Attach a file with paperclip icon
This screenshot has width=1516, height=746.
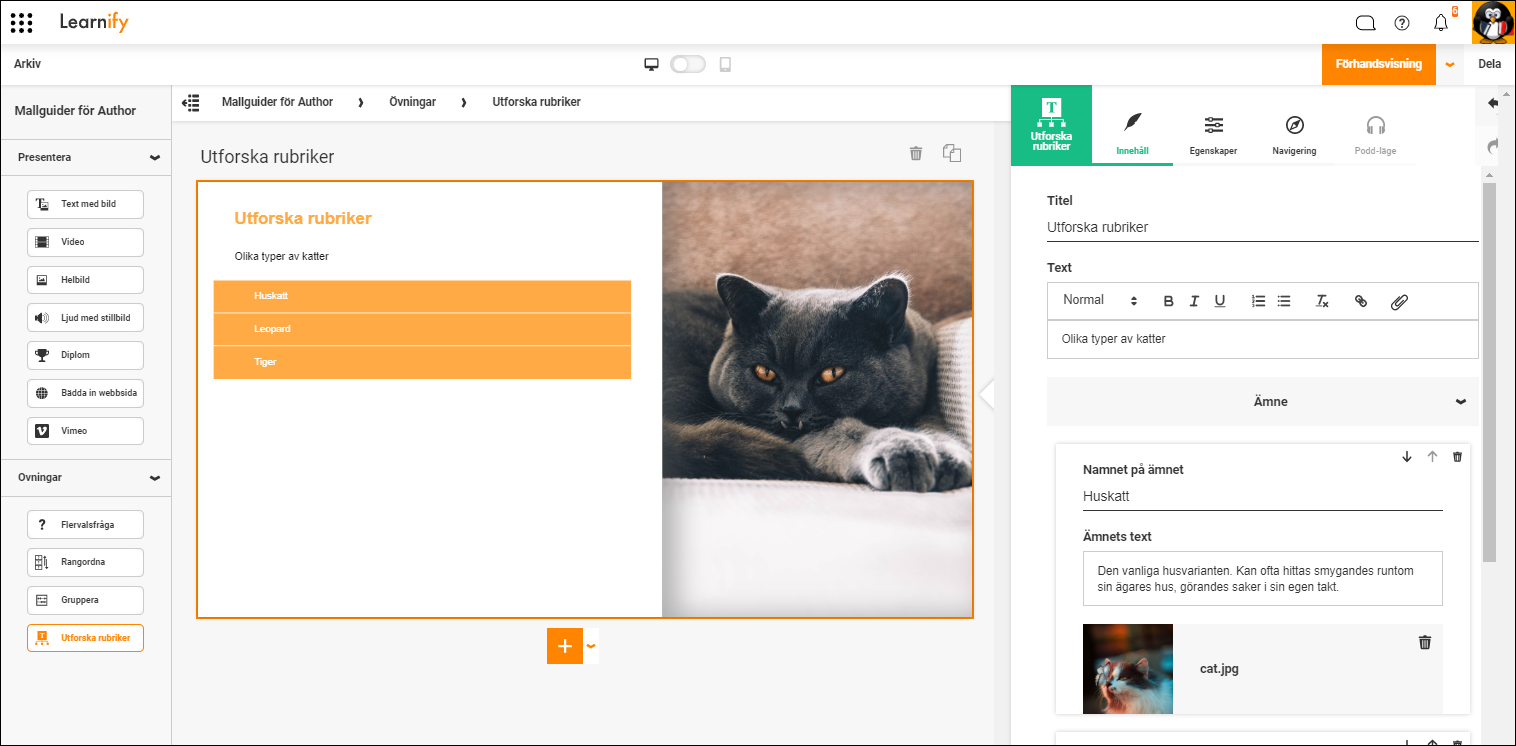click(1399, 301)
